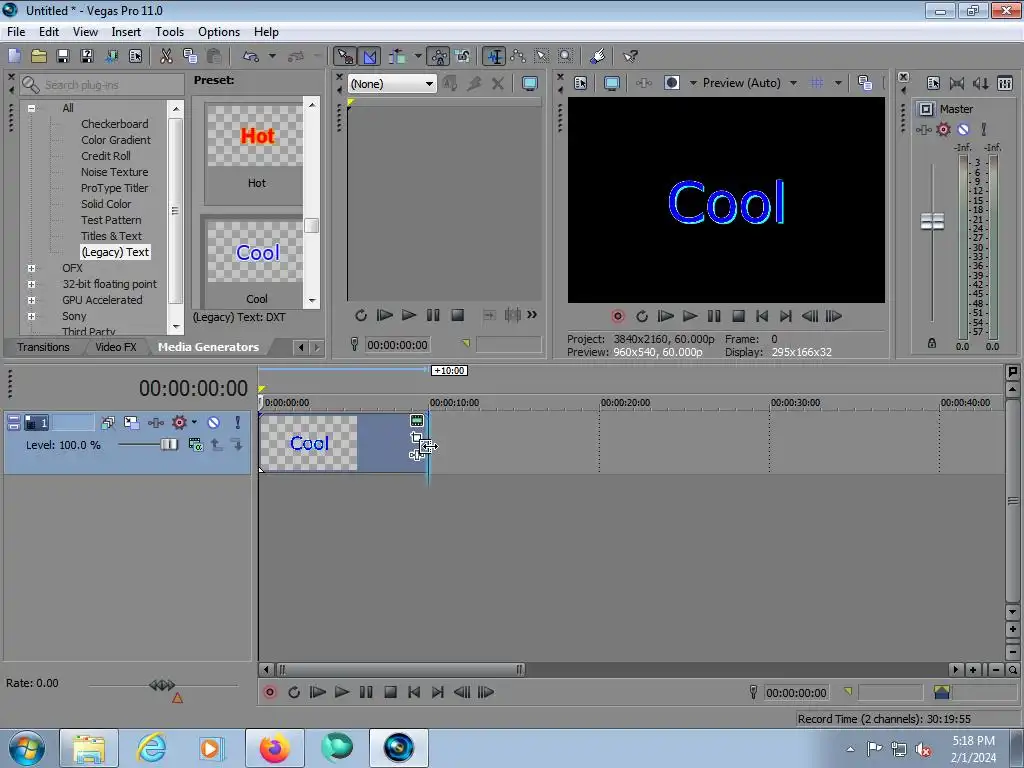Select the Envelope Edit tool icon

(x=518, y=56)
